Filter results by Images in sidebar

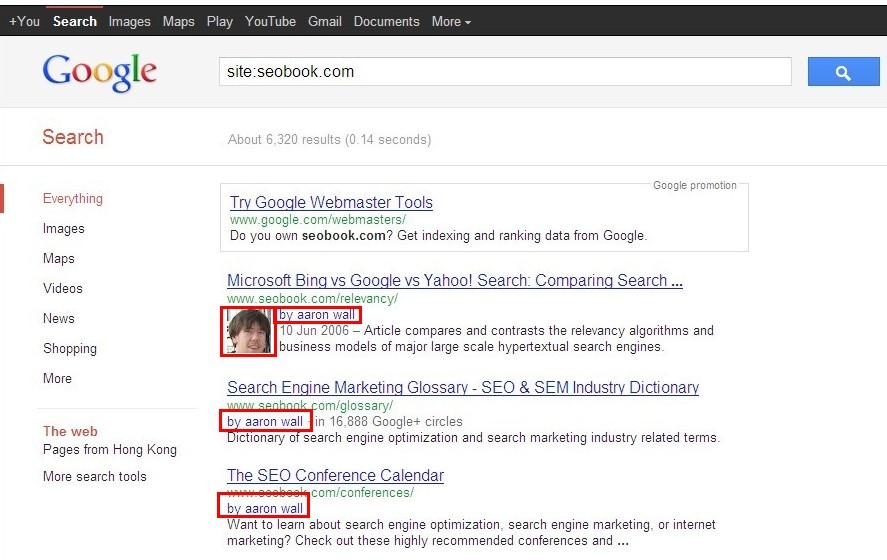[63, 229]
